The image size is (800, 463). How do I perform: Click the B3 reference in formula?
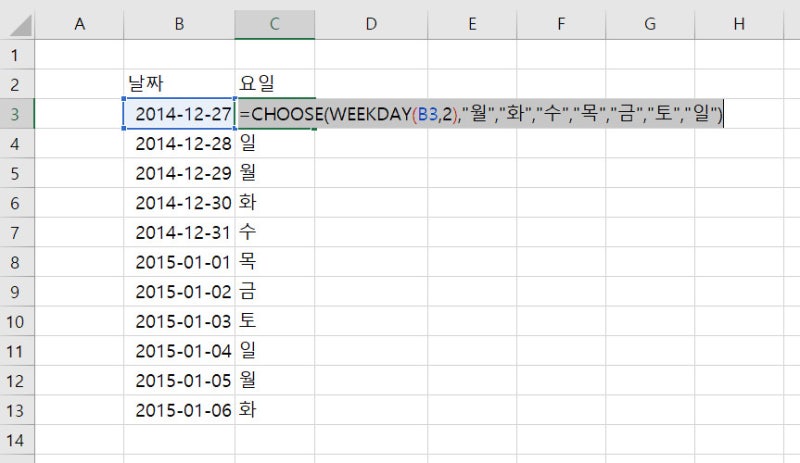[x=428, y=115]
